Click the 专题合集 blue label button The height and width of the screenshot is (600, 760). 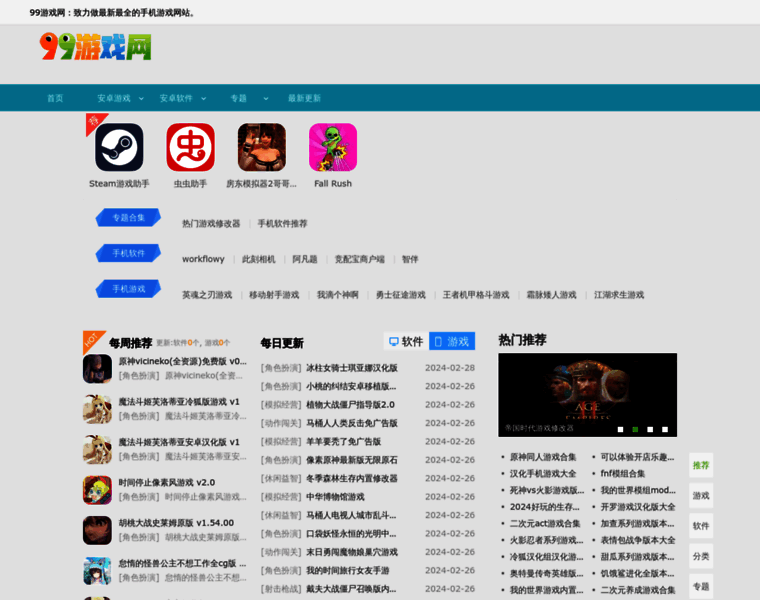pos(128,218)
